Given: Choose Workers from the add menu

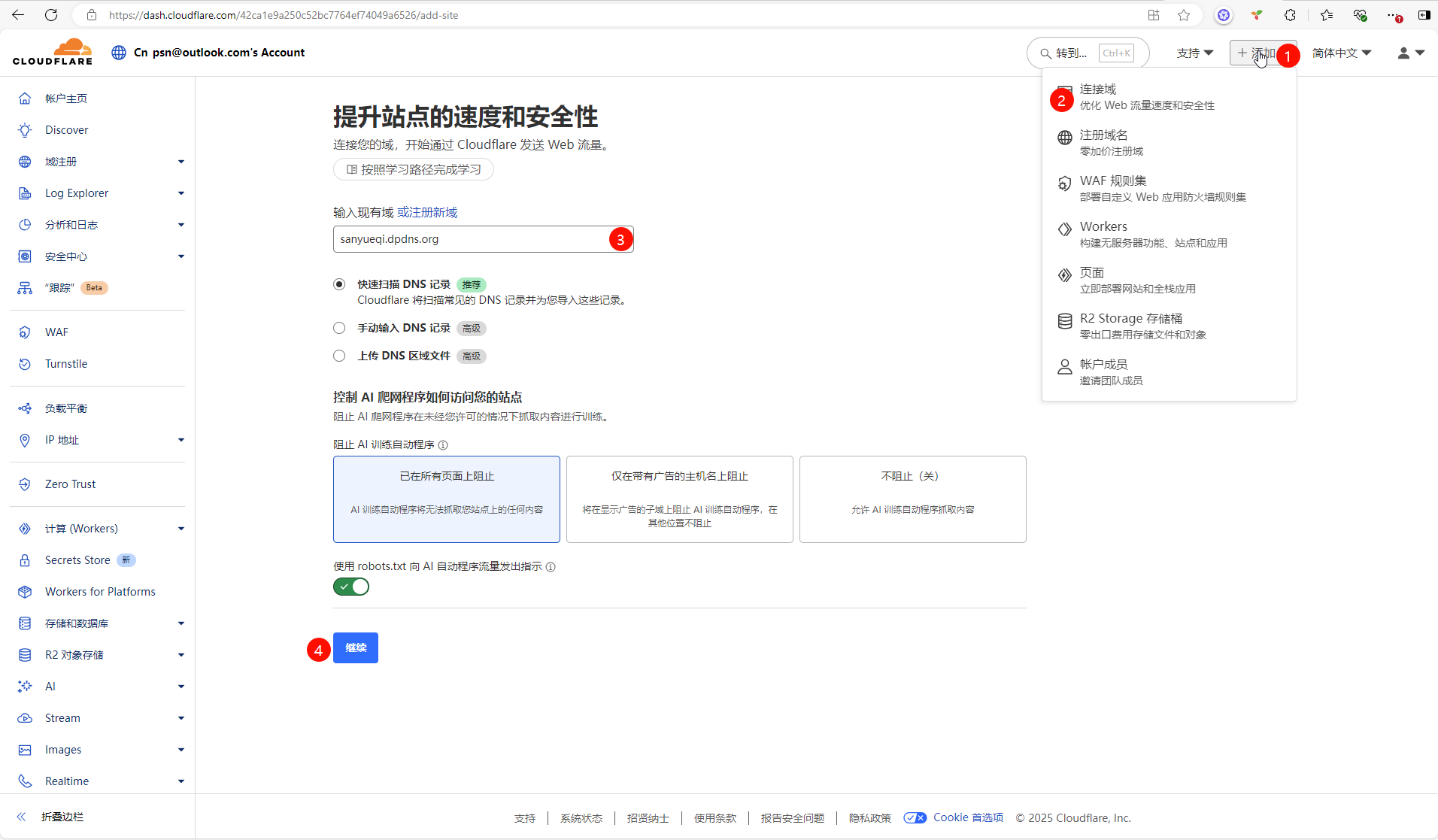Looking at the screenshot, I should pyautogui.click(x=1103, y=226).
